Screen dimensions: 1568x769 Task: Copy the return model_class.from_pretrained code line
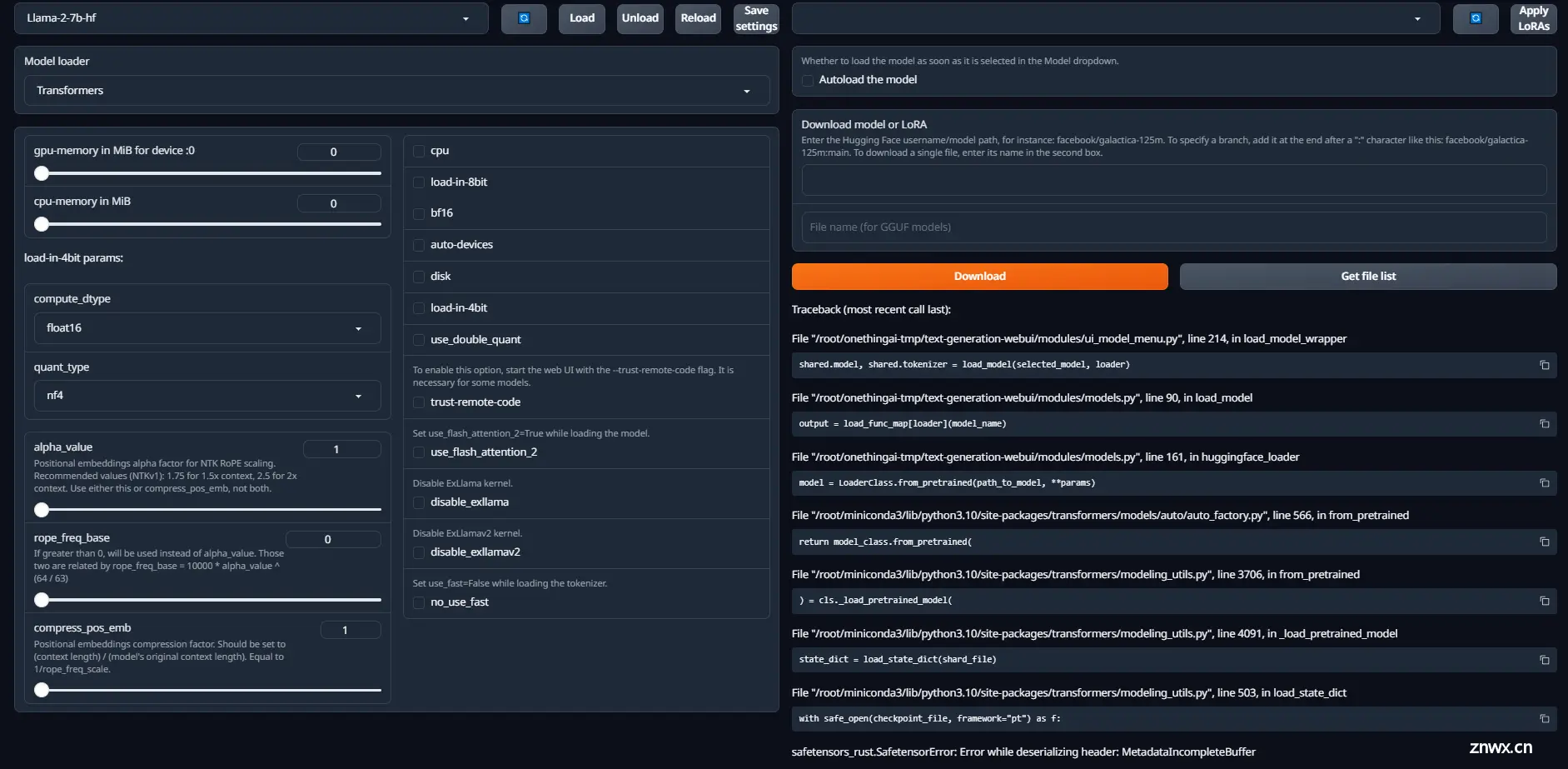coord(1545,542)
